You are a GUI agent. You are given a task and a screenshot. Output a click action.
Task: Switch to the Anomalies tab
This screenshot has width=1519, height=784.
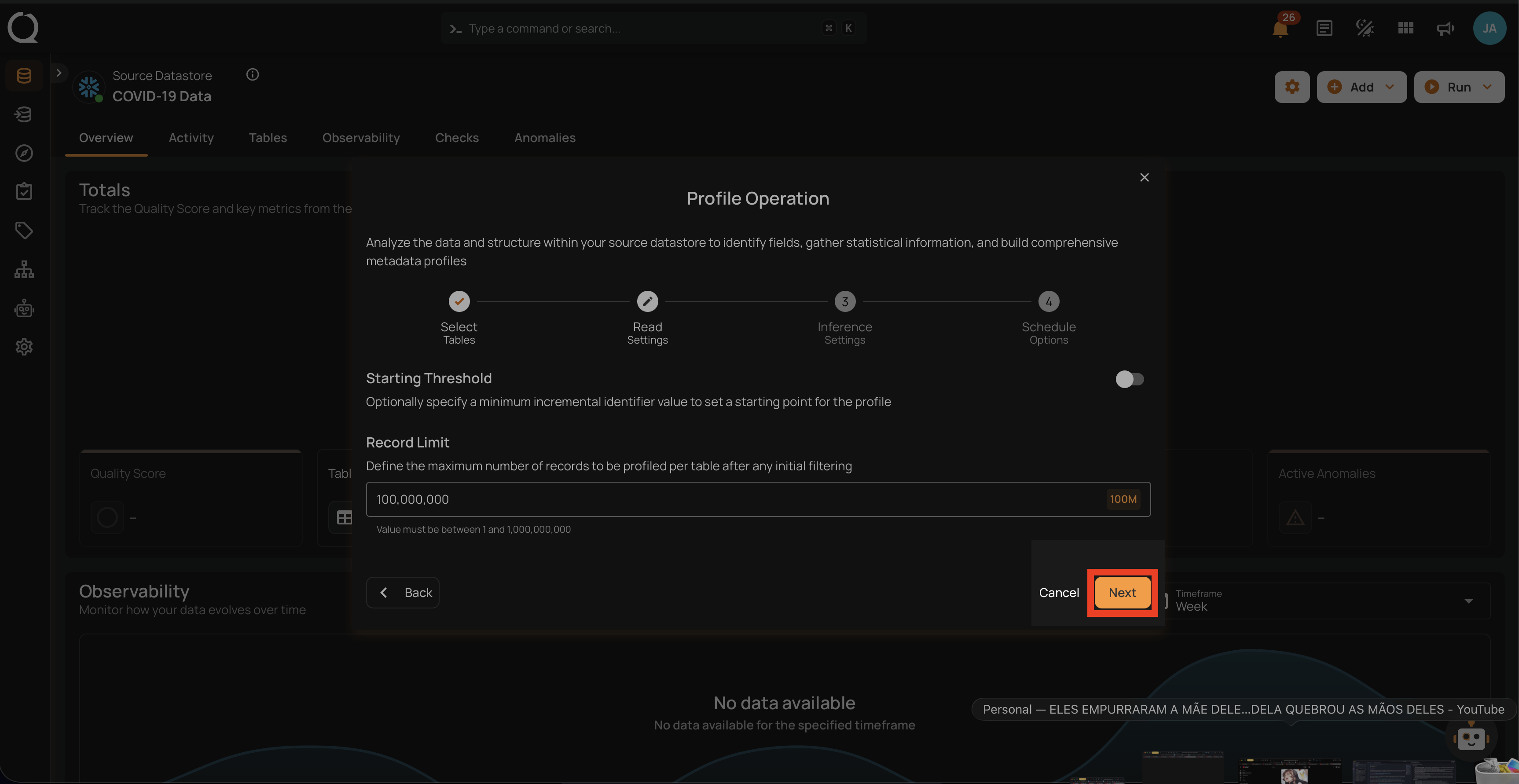tap(544, 137)
